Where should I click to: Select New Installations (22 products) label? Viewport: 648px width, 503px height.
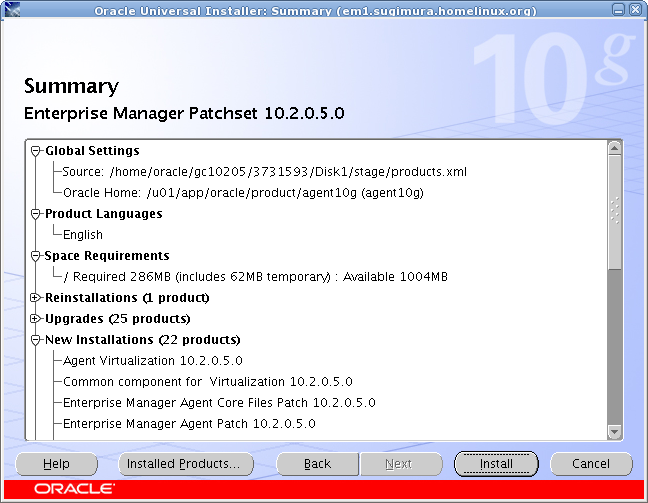pos(143,340)
